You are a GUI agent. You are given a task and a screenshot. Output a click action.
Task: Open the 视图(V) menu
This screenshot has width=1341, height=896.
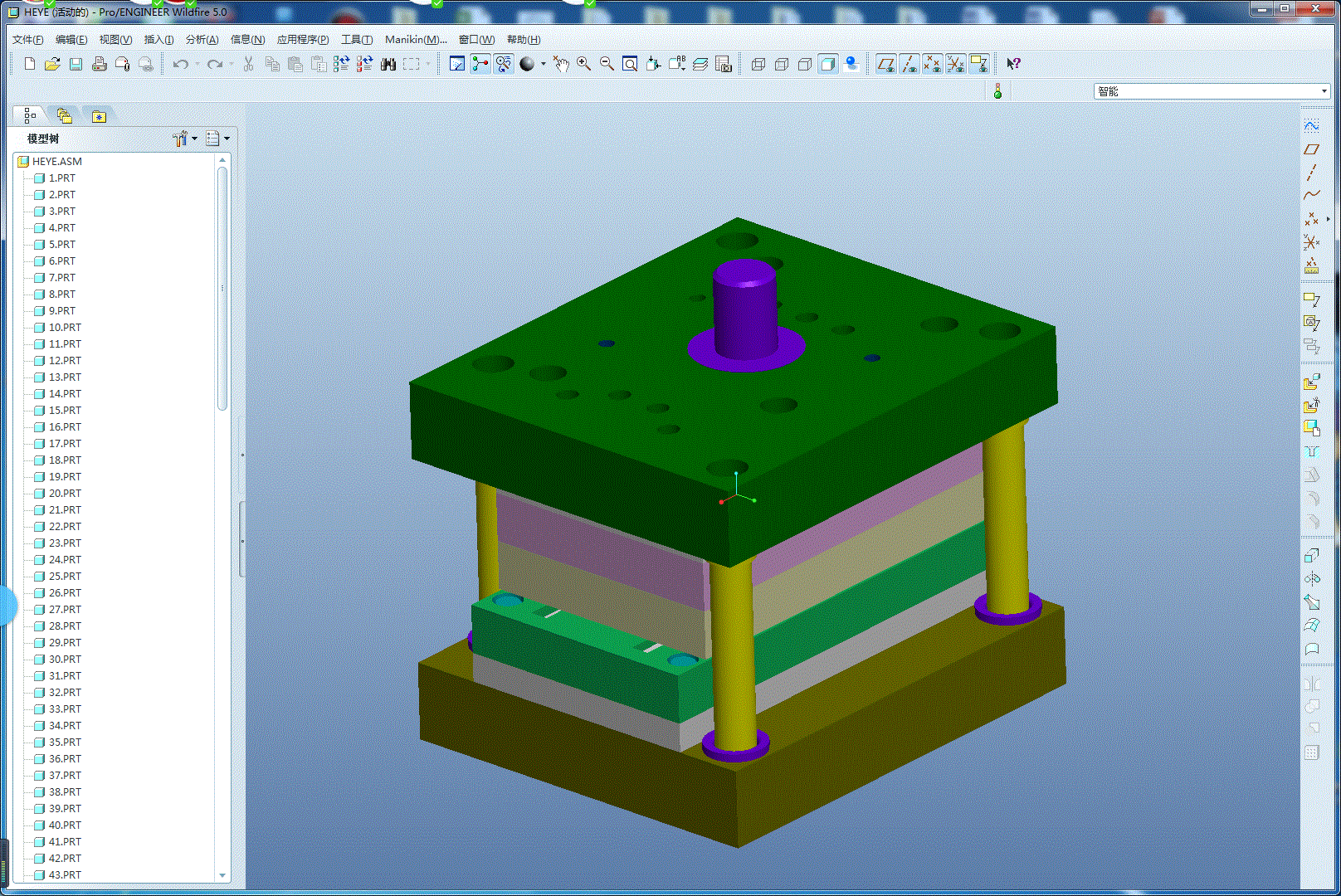pos(115,40)
